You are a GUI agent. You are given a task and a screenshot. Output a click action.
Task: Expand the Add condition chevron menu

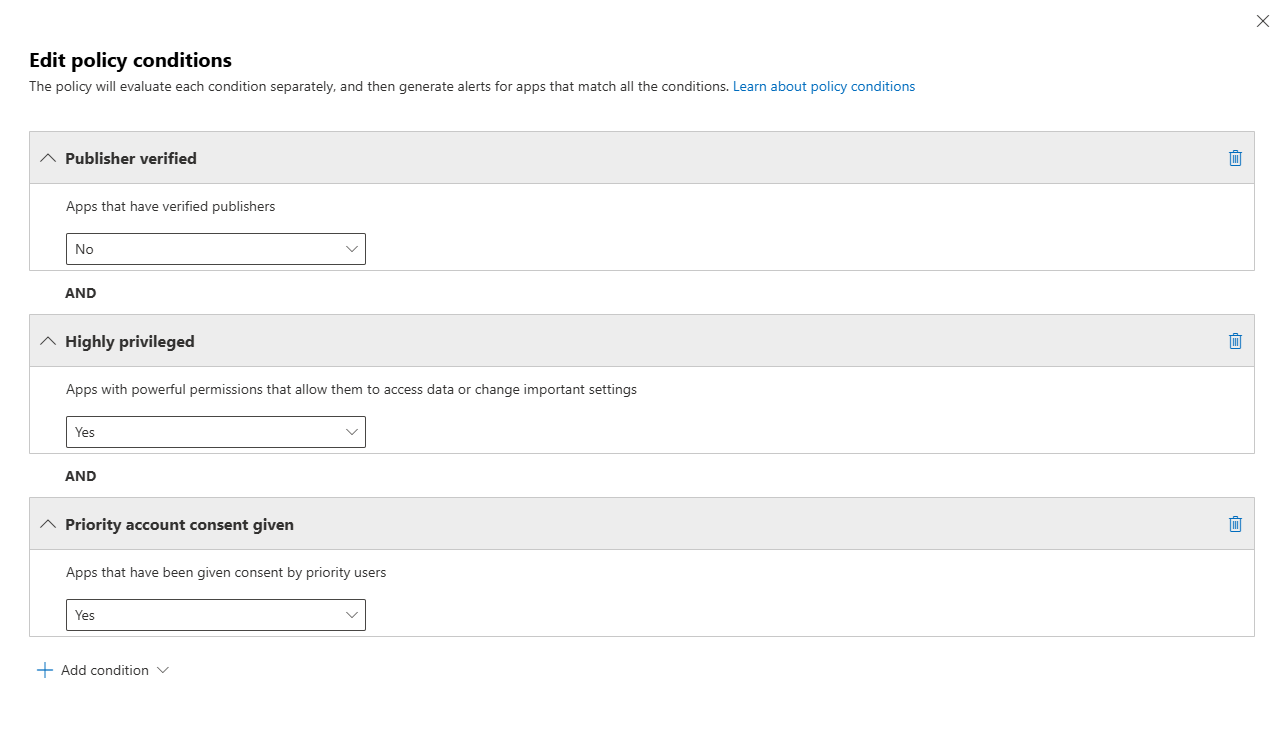click(x=163, y=670)
